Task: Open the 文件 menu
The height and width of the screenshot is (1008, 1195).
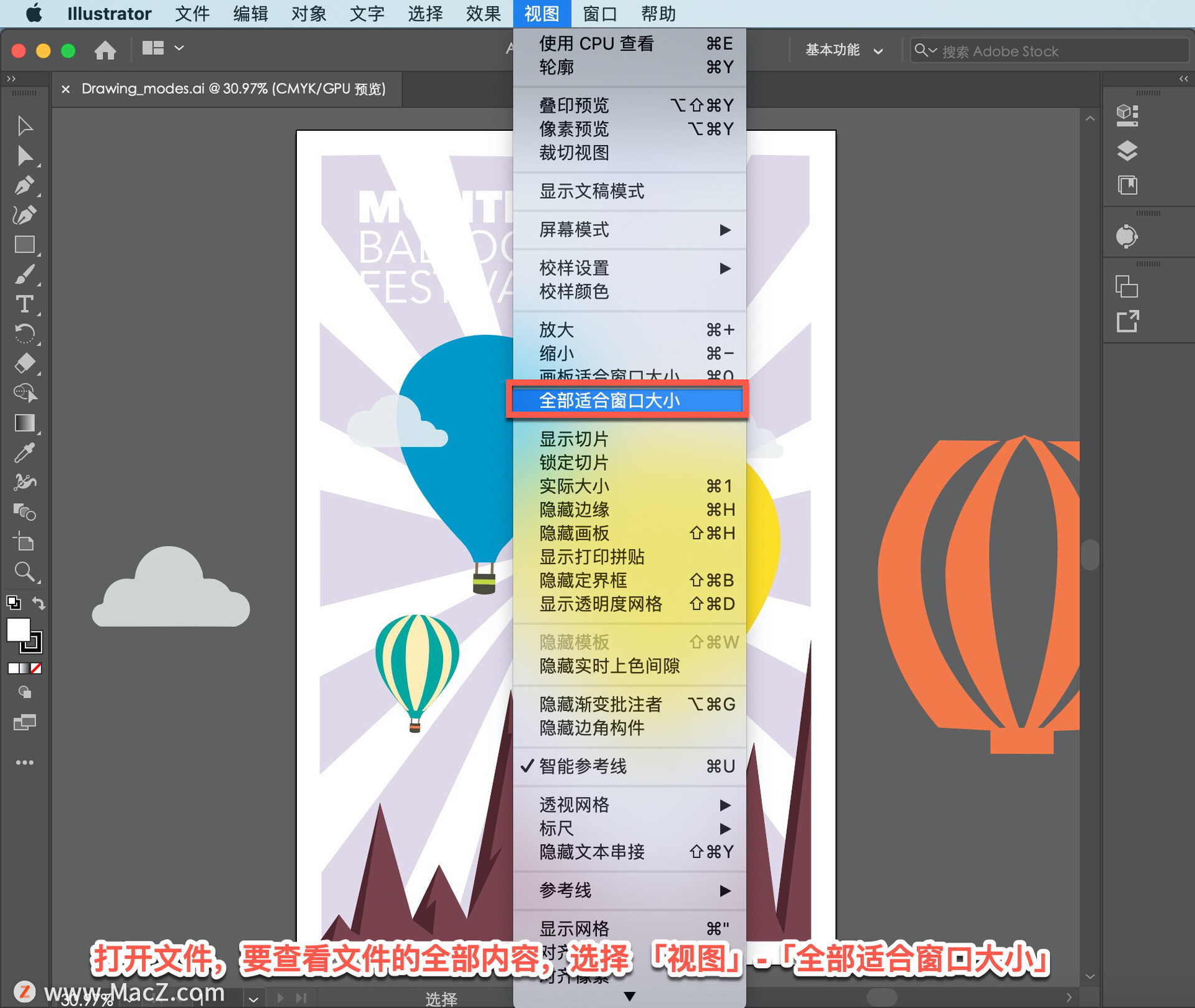Action: 192,14
